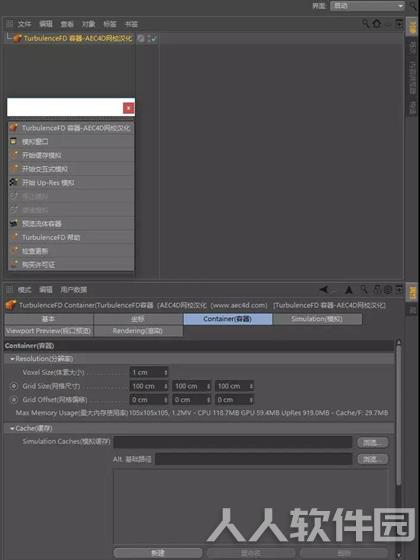420x560 pixels.
Task: Click the up arrow in Attribute Manager
Action: point(349,290)
